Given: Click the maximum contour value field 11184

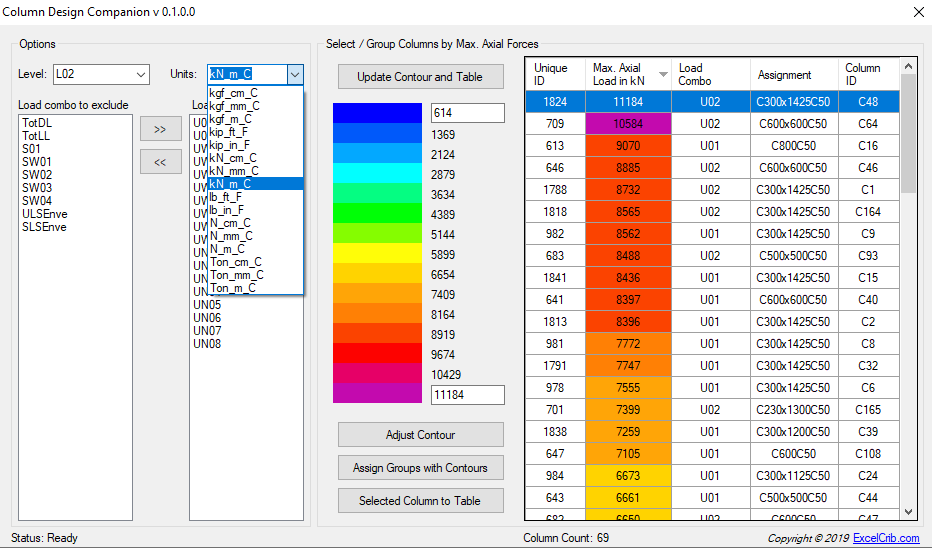Looking at the screenshot, I should pos(467,395).
